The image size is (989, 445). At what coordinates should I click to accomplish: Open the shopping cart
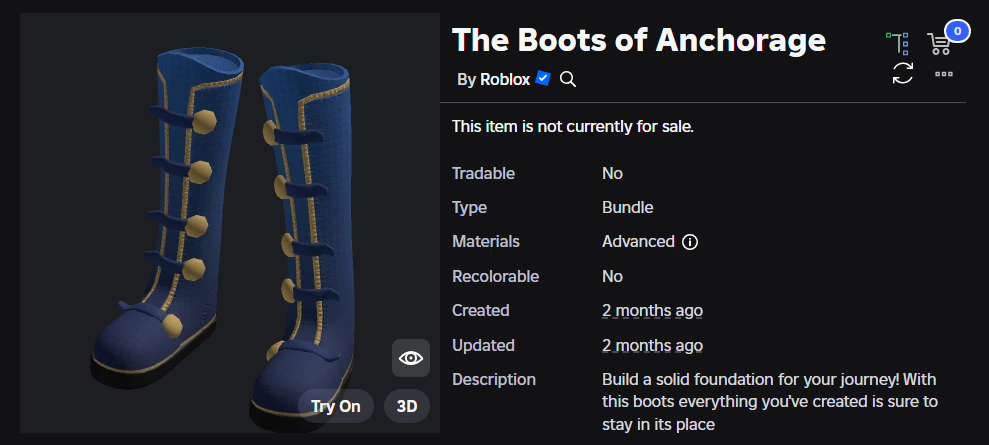click(938, 44)
